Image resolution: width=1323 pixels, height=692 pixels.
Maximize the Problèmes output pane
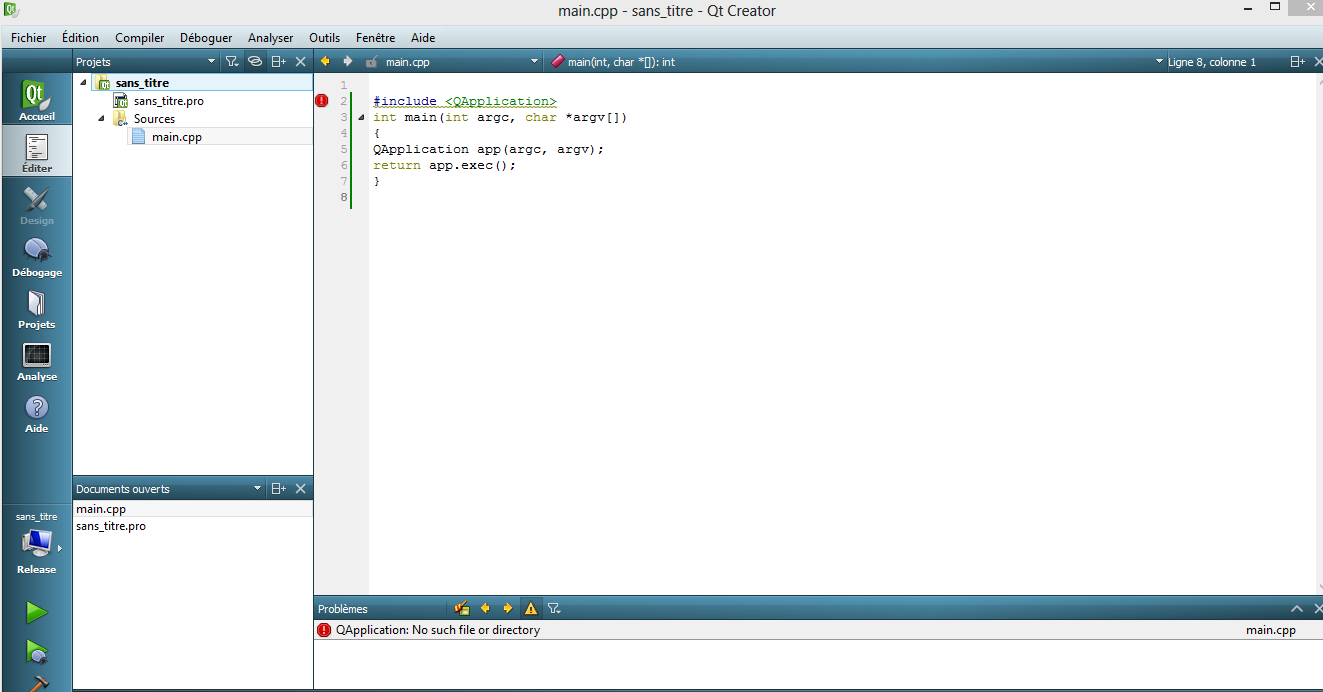pos(1297,608)
